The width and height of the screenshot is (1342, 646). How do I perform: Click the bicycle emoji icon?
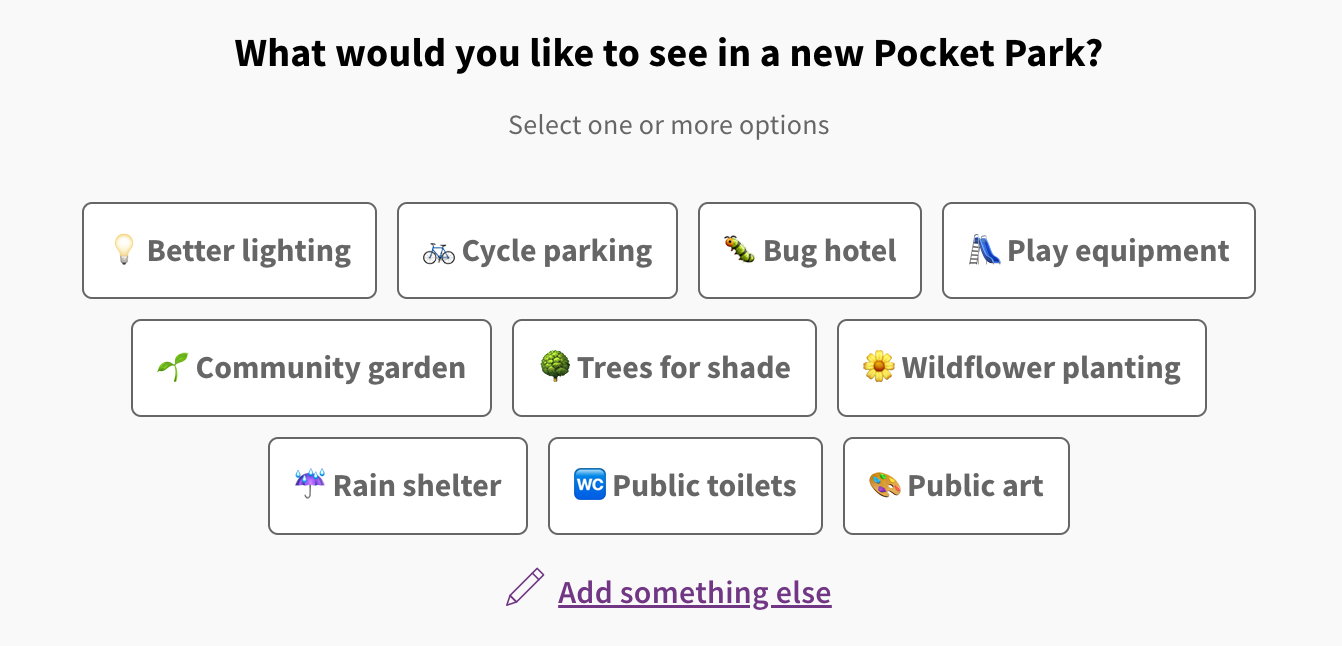[x=438, y=251]
